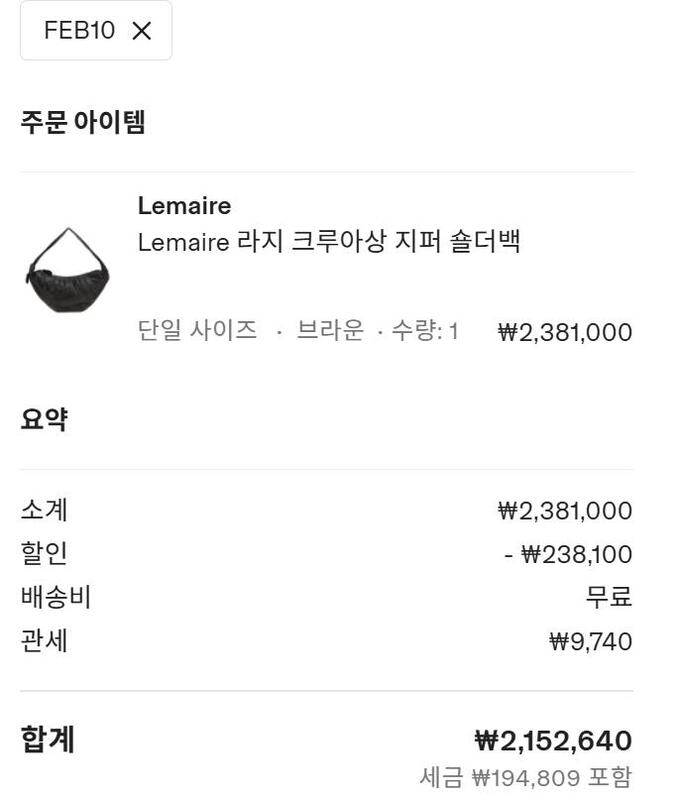The height and width of the screenshot is (800, 675).
Task: Select the - ₩238,100 discount amount
Action: point(568,555)
